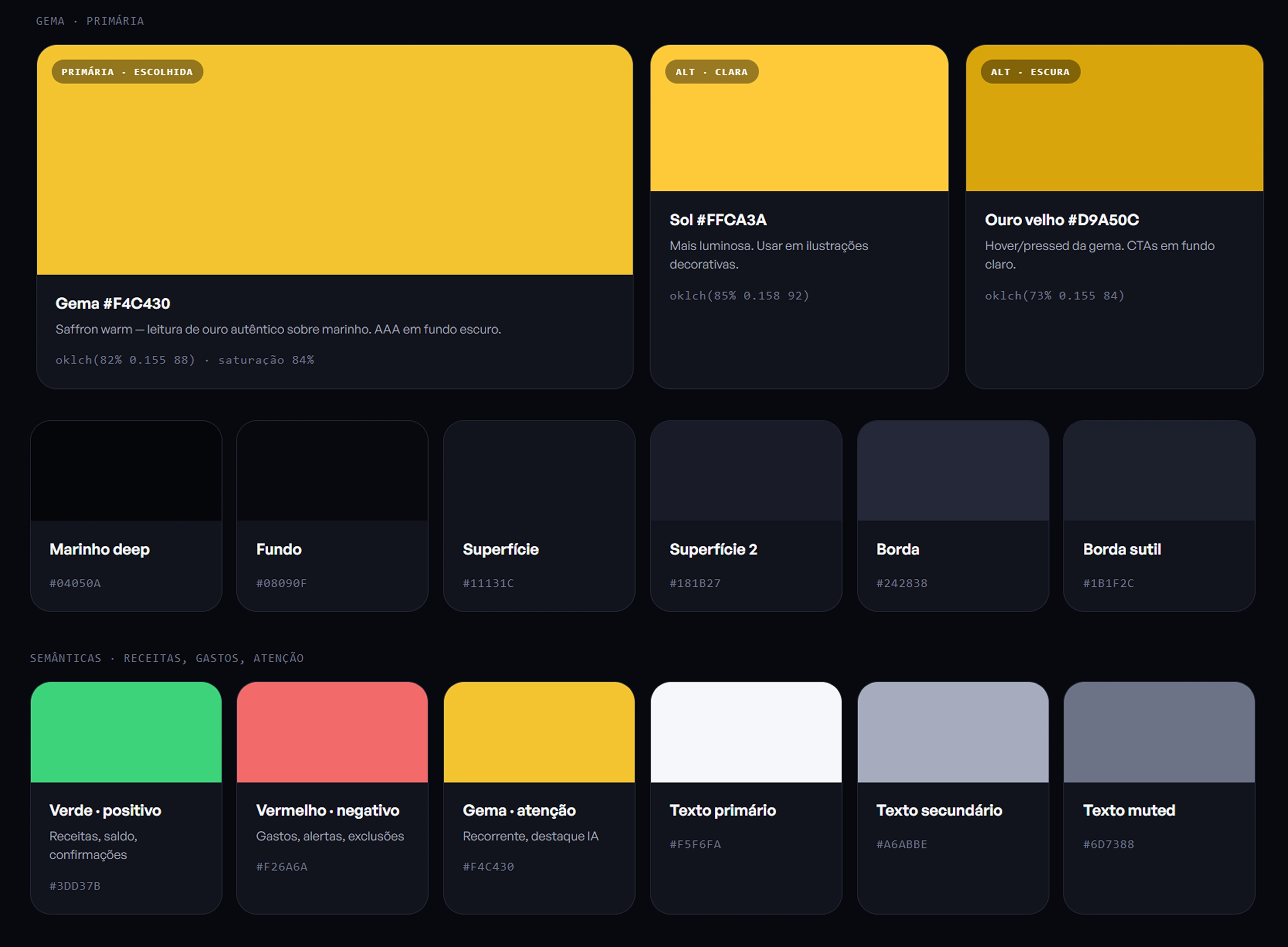Click the Verde · positivo green swatch
The image size is (1288, 947).
pos(126,732)
